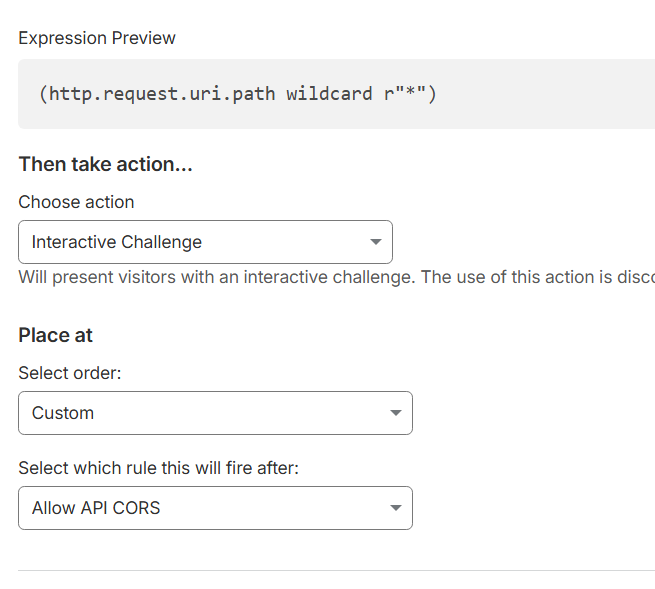Click caret icon beside Custom value
655x589 pixels.
396,413
